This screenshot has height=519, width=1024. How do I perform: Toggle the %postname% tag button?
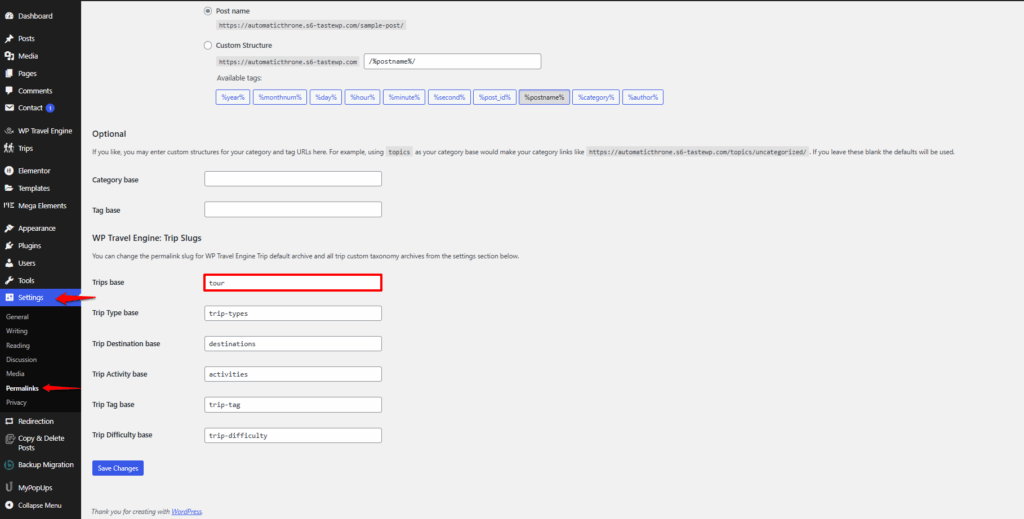point(544,97)
